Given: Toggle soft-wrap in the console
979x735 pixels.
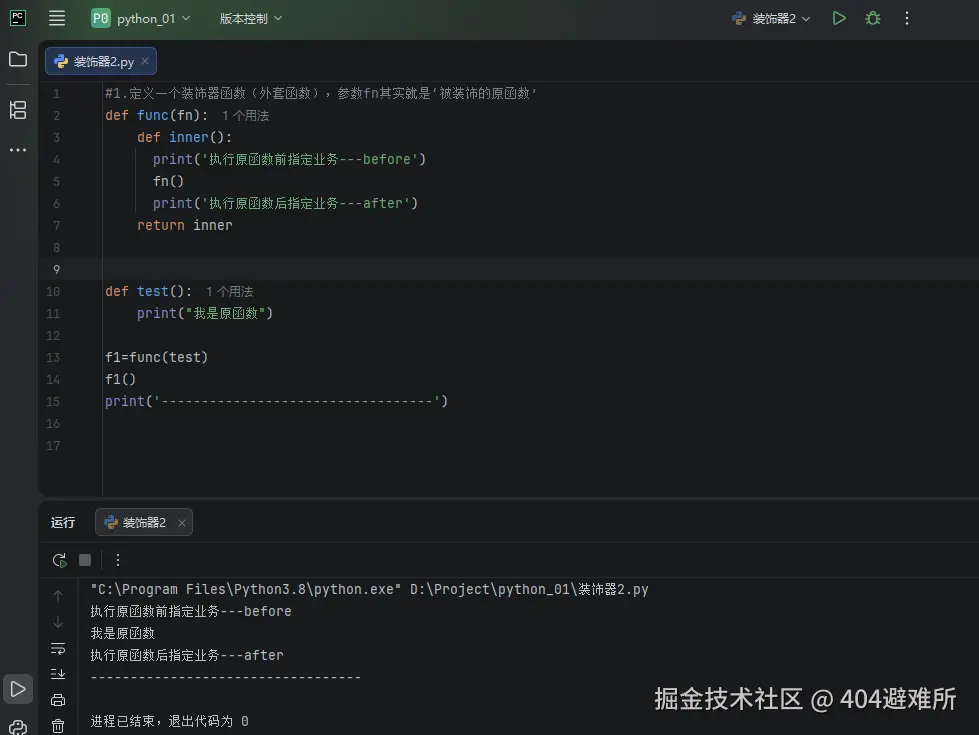Looking at the screenshot, I should tap(58, 648).
